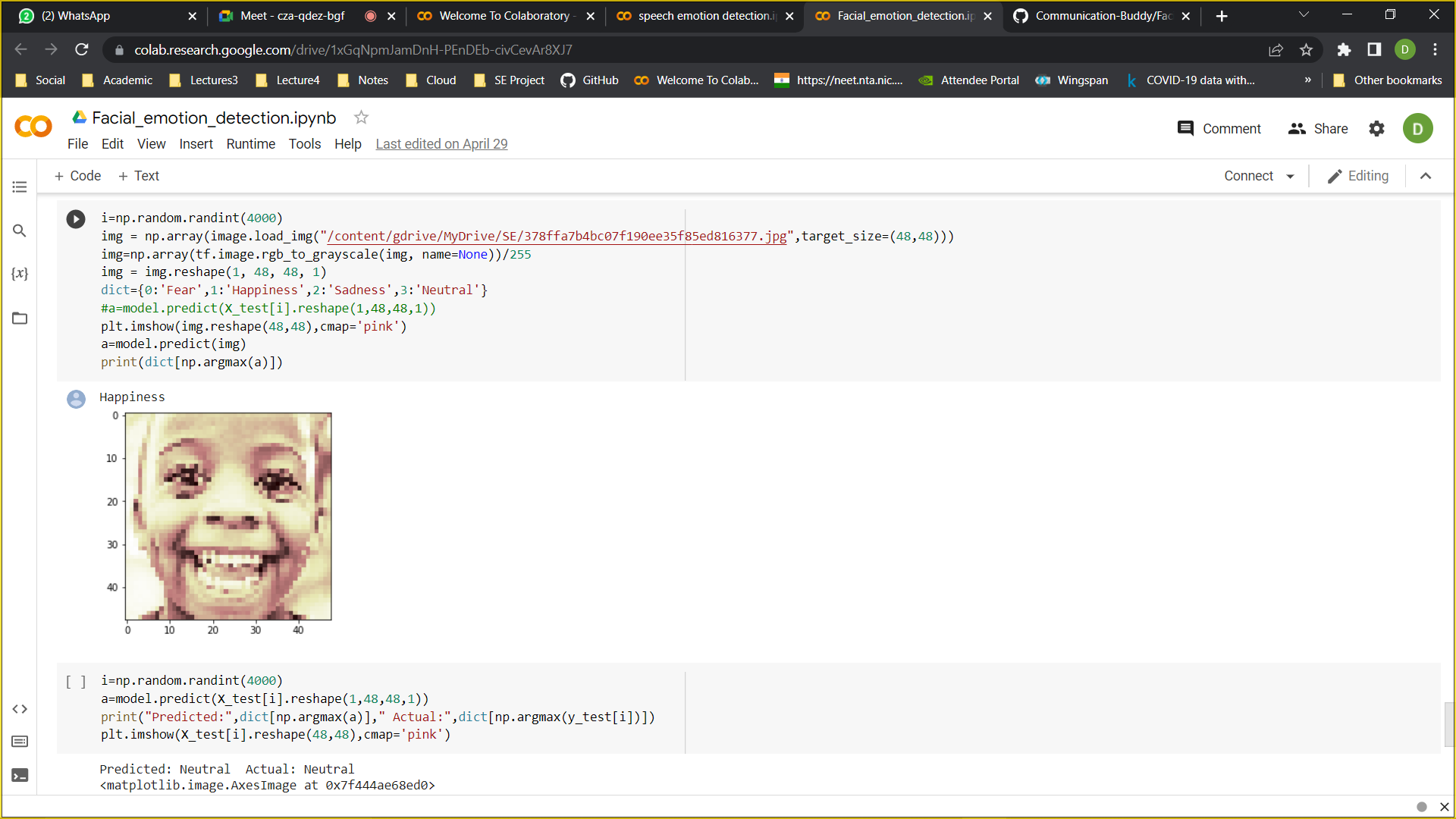The width and height of the screenshot is (1456, 819).
Task: Open the find and replace panel
Action: click(x=20, y=231)
